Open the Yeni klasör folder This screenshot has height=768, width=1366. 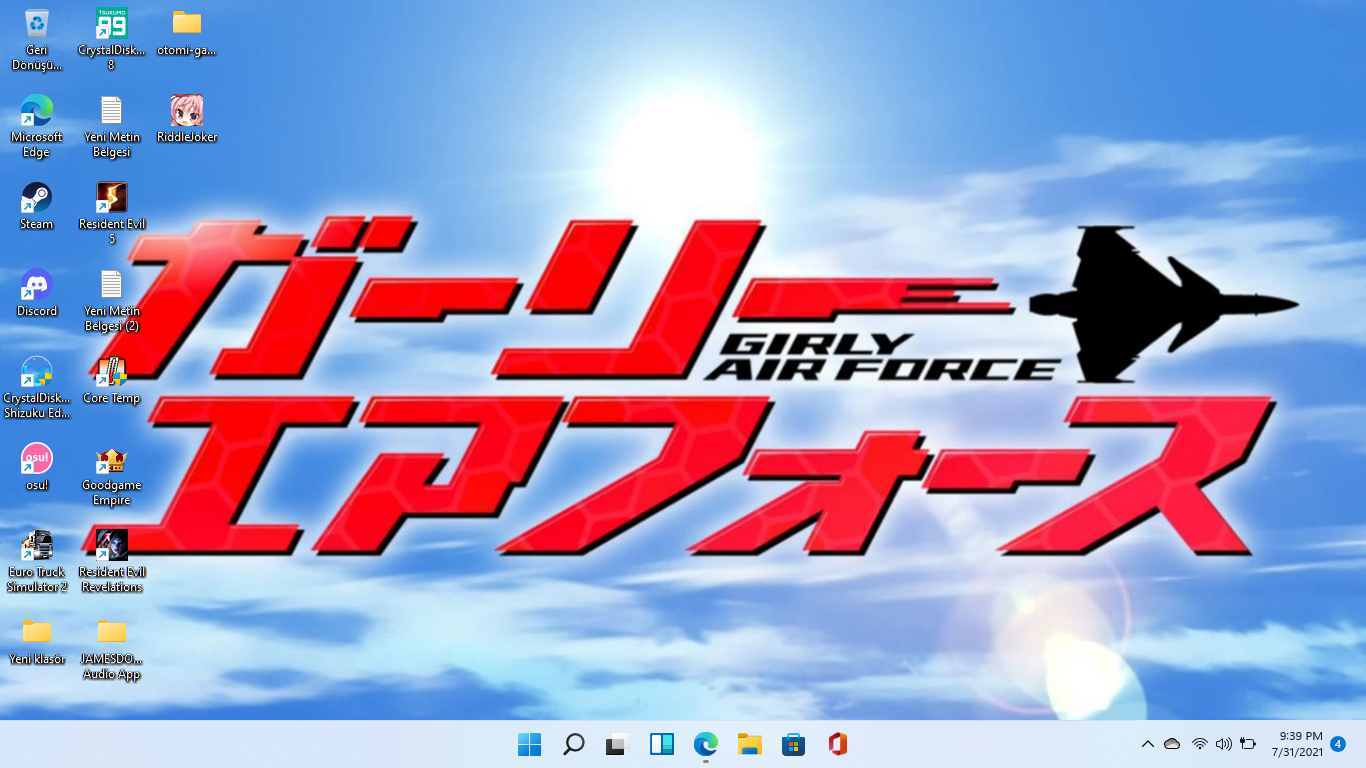(37, 633)
